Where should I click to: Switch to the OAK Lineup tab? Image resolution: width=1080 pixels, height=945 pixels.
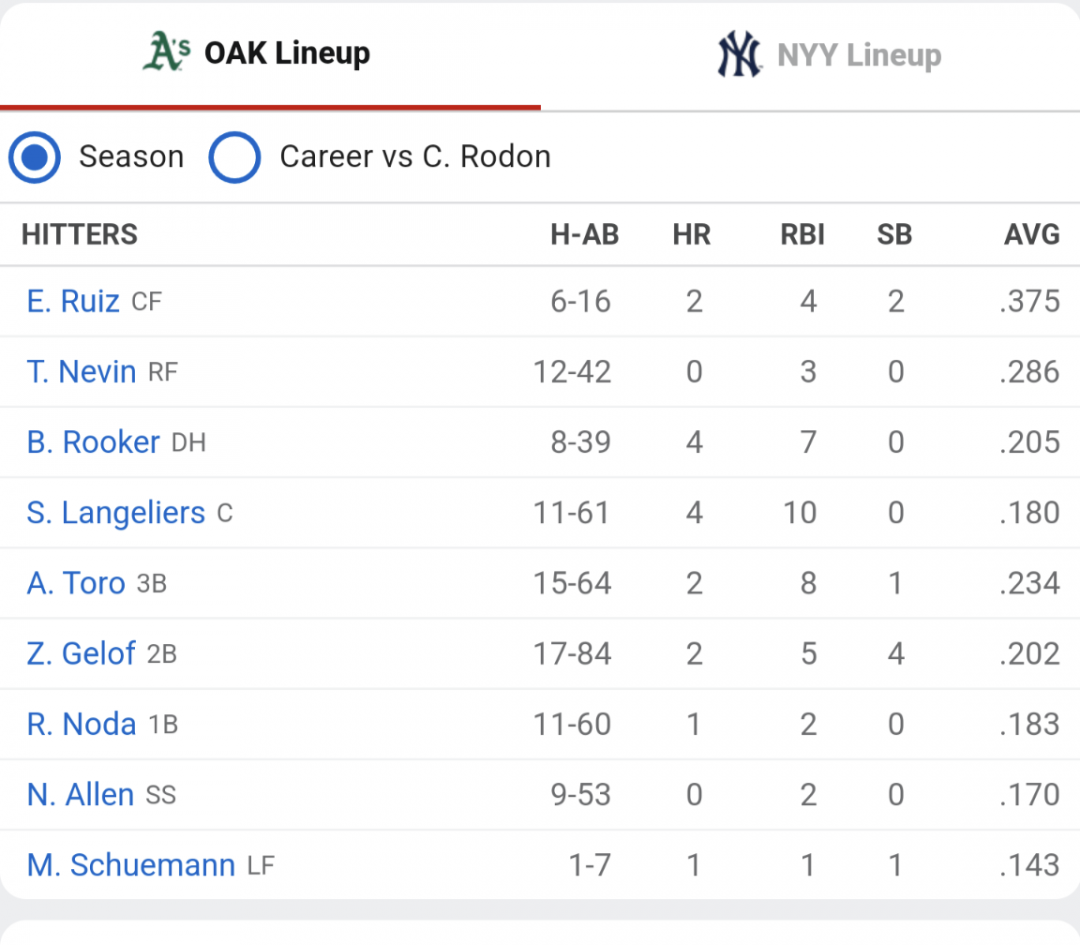[270, 54]
